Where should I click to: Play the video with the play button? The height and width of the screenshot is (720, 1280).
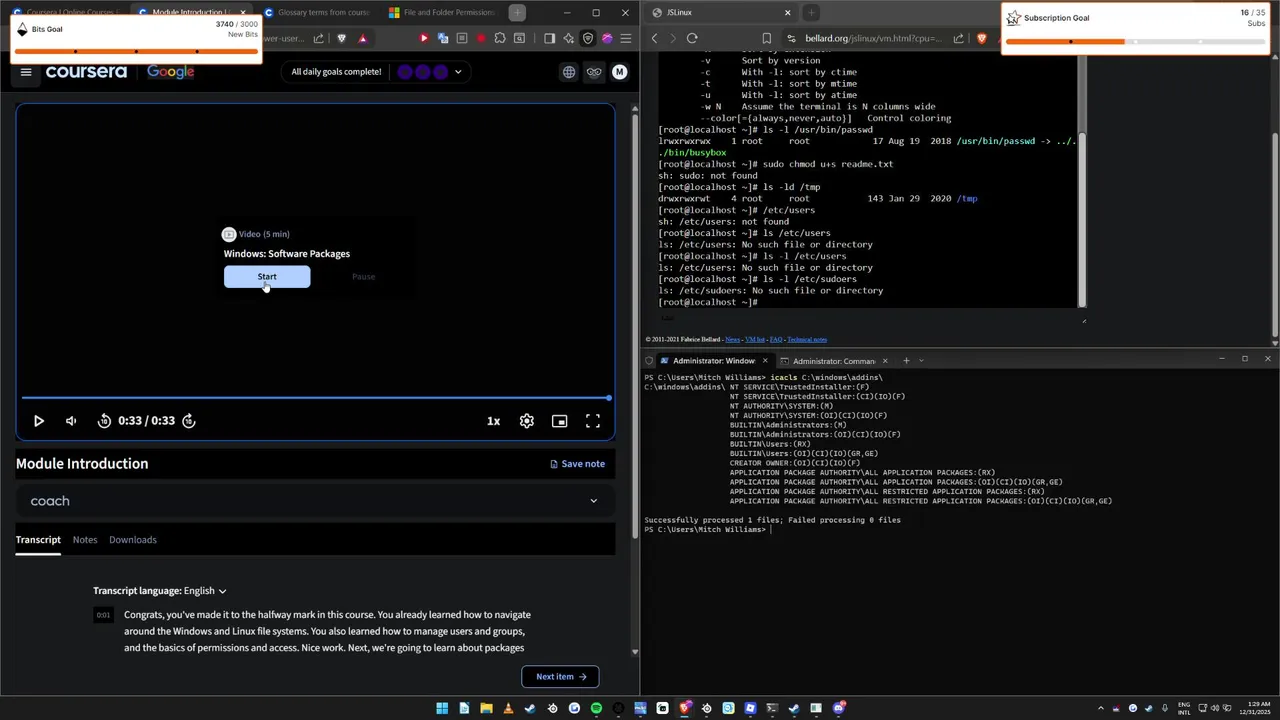pyautogui.click(x=39, y=421)
